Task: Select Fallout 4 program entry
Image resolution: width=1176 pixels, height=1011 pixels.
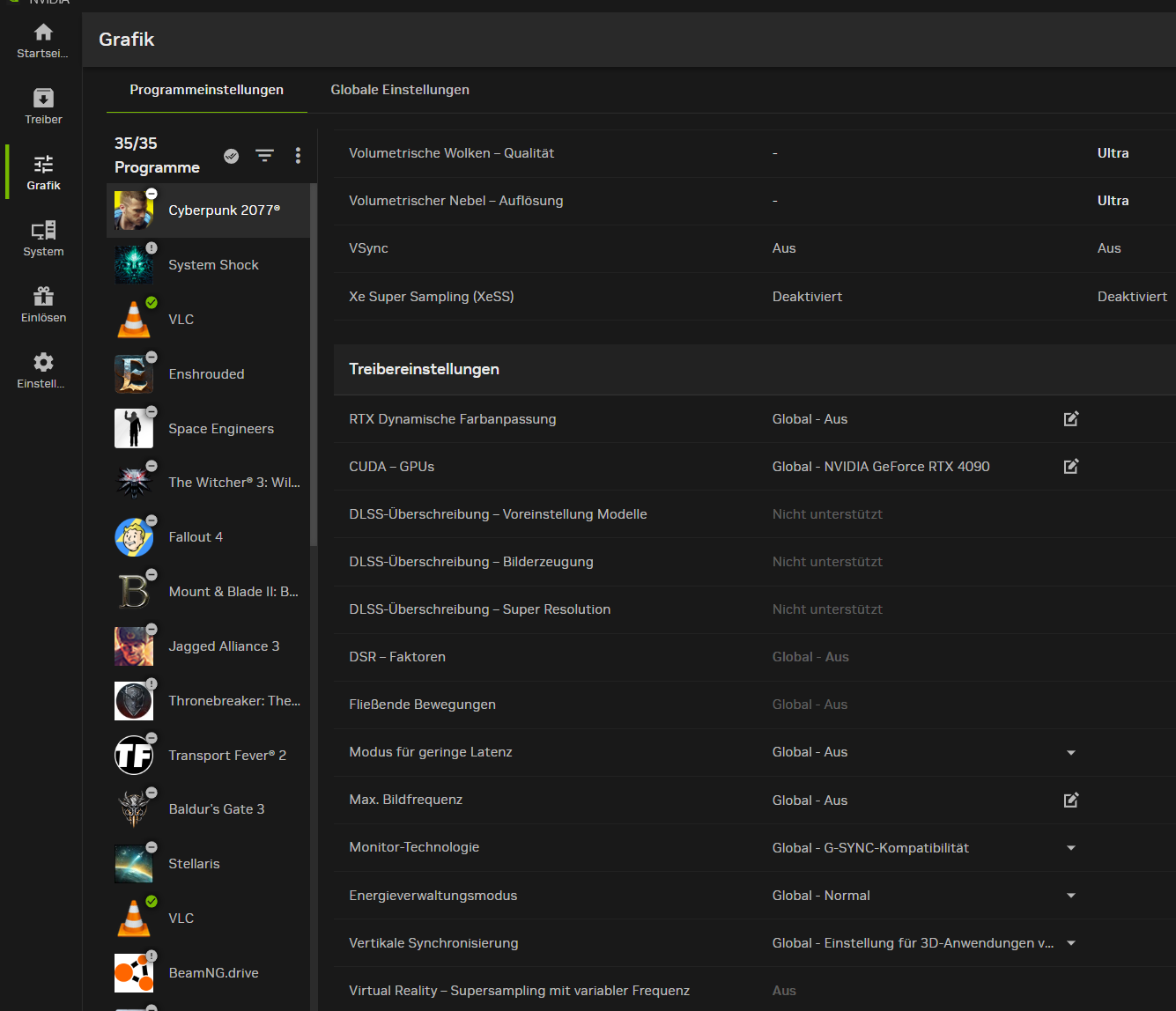Action: click(208, 537)
